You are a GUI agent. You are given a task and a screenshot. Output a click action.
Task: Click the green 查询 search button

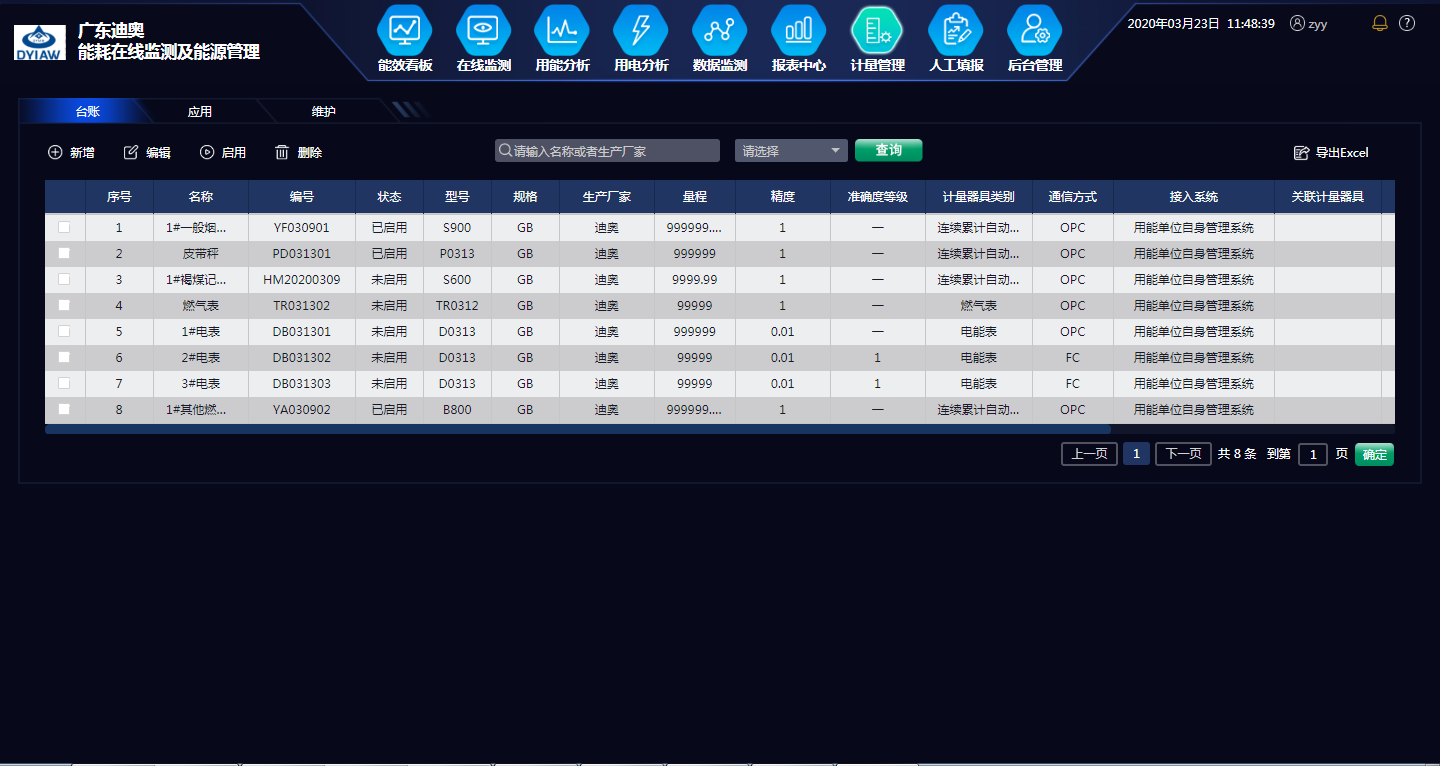click(x=888, y=150)
